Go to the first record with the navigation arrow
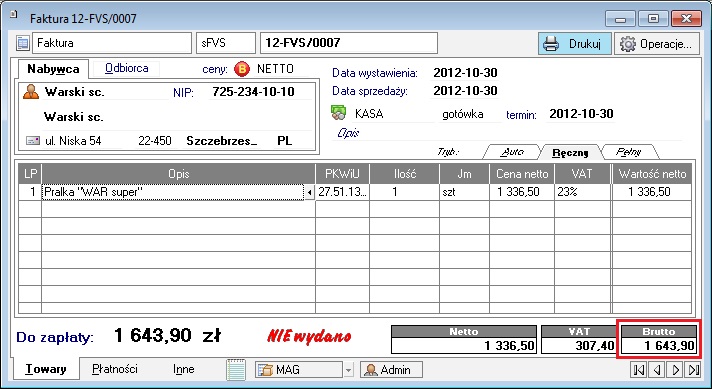 638,369
